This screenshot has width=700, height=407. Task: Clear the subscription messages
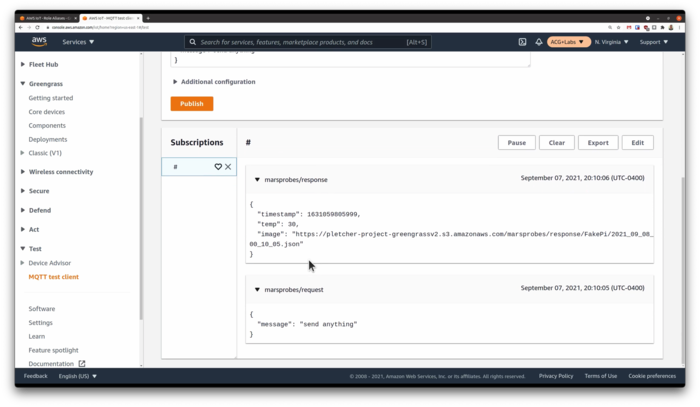tap(557, 143)
